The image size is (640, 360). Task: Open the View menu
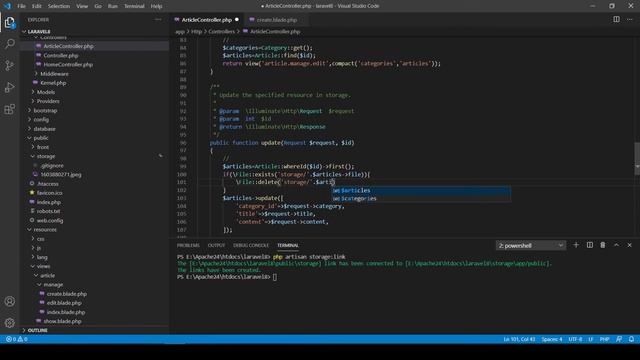coord(82,6)
